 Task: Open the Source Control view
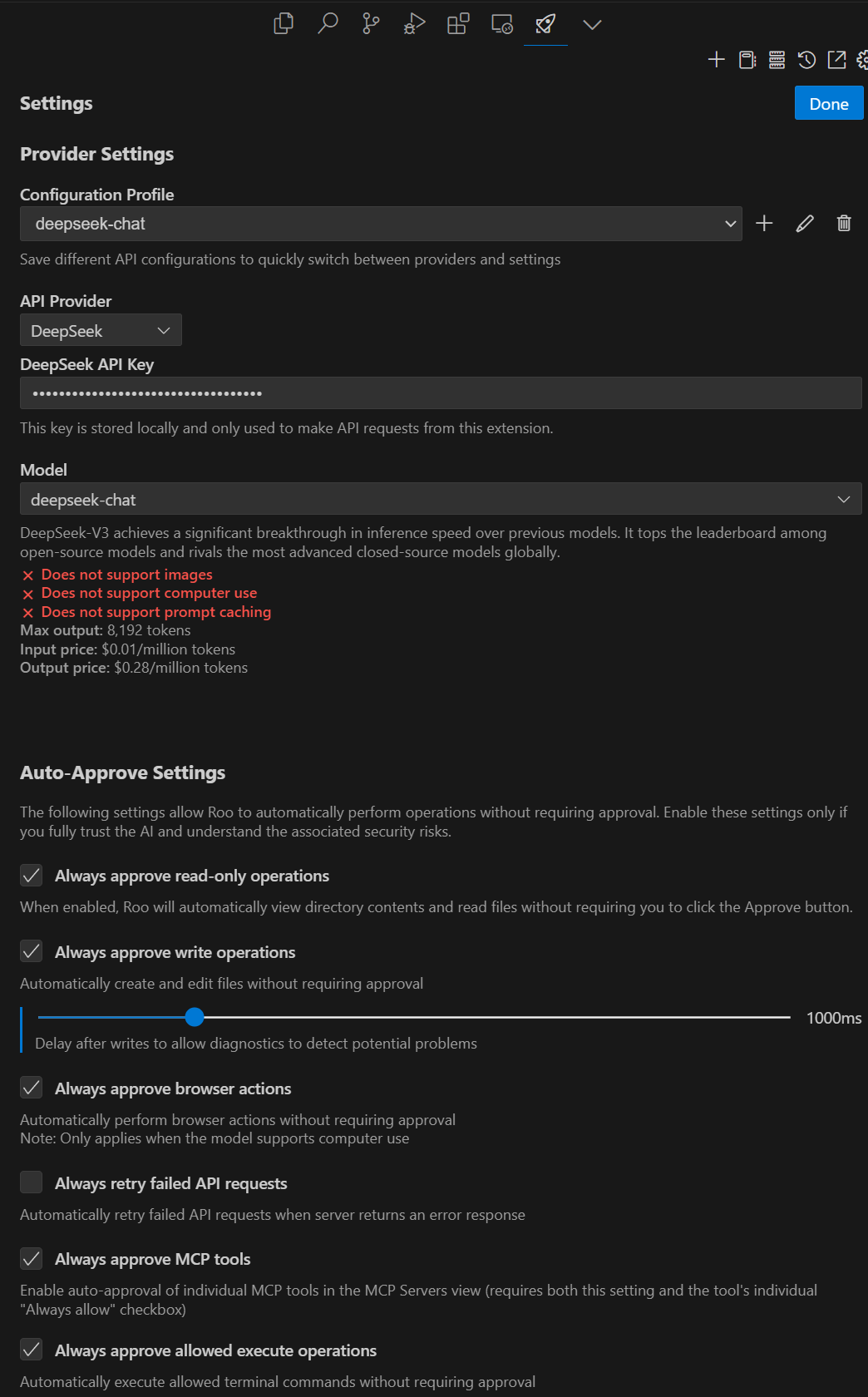click(371, 24)
